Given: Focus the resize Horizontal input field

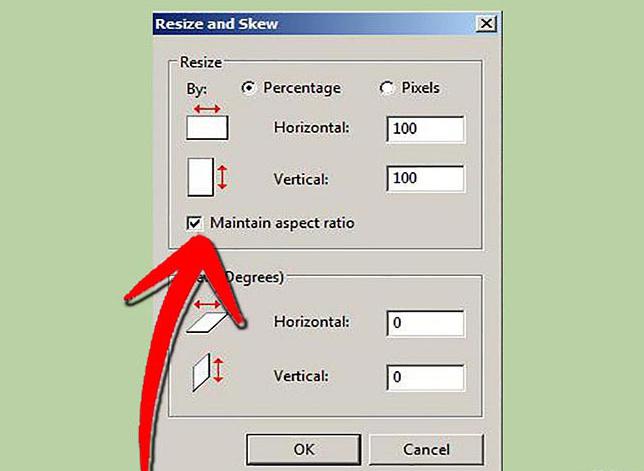Looking at the screenshot, I should (x=426, y=129).
